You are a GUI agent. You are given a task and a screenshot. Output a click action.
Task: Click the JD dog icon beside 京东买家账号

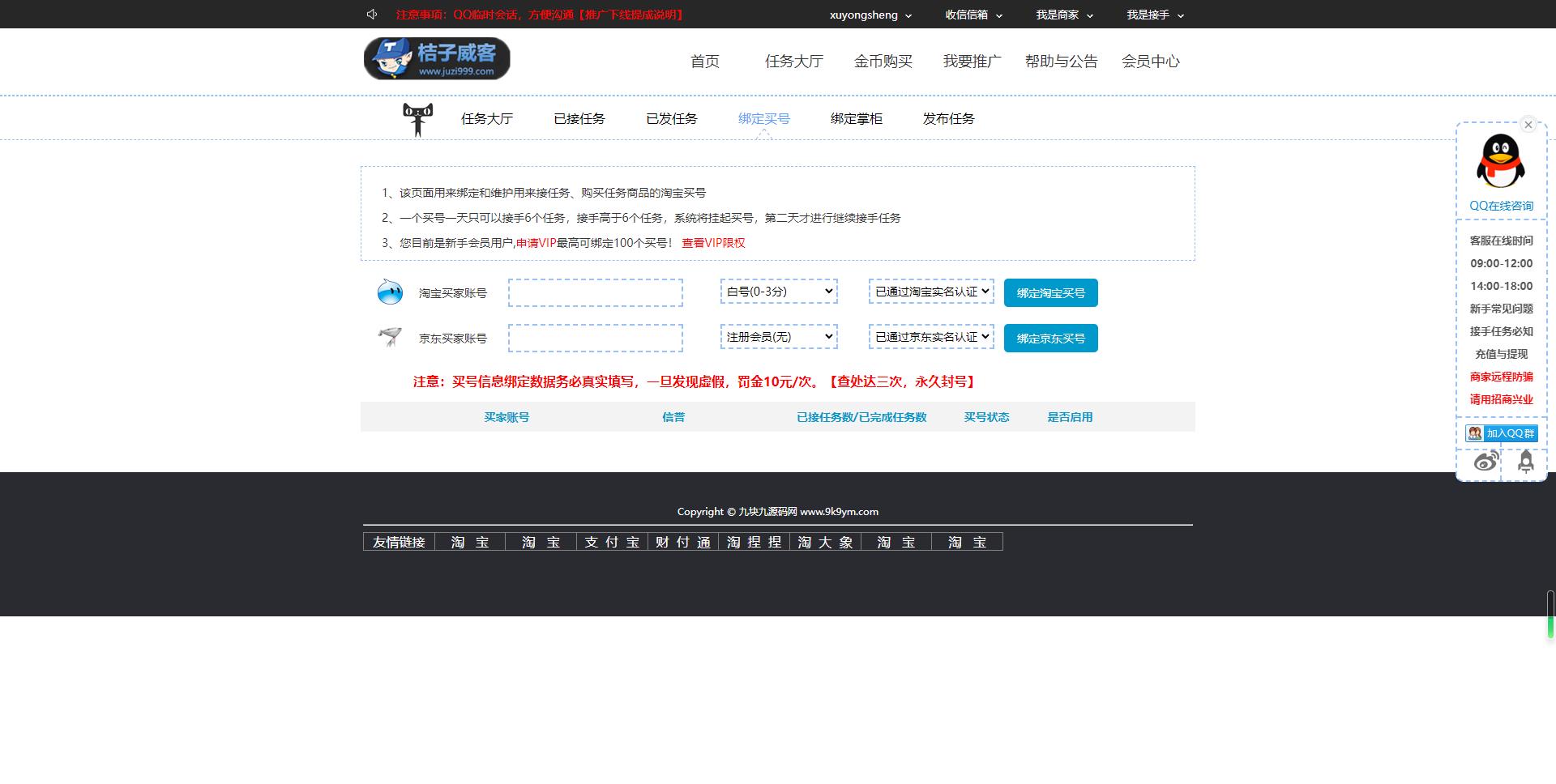pyautogui.click(x=390, y=337)
